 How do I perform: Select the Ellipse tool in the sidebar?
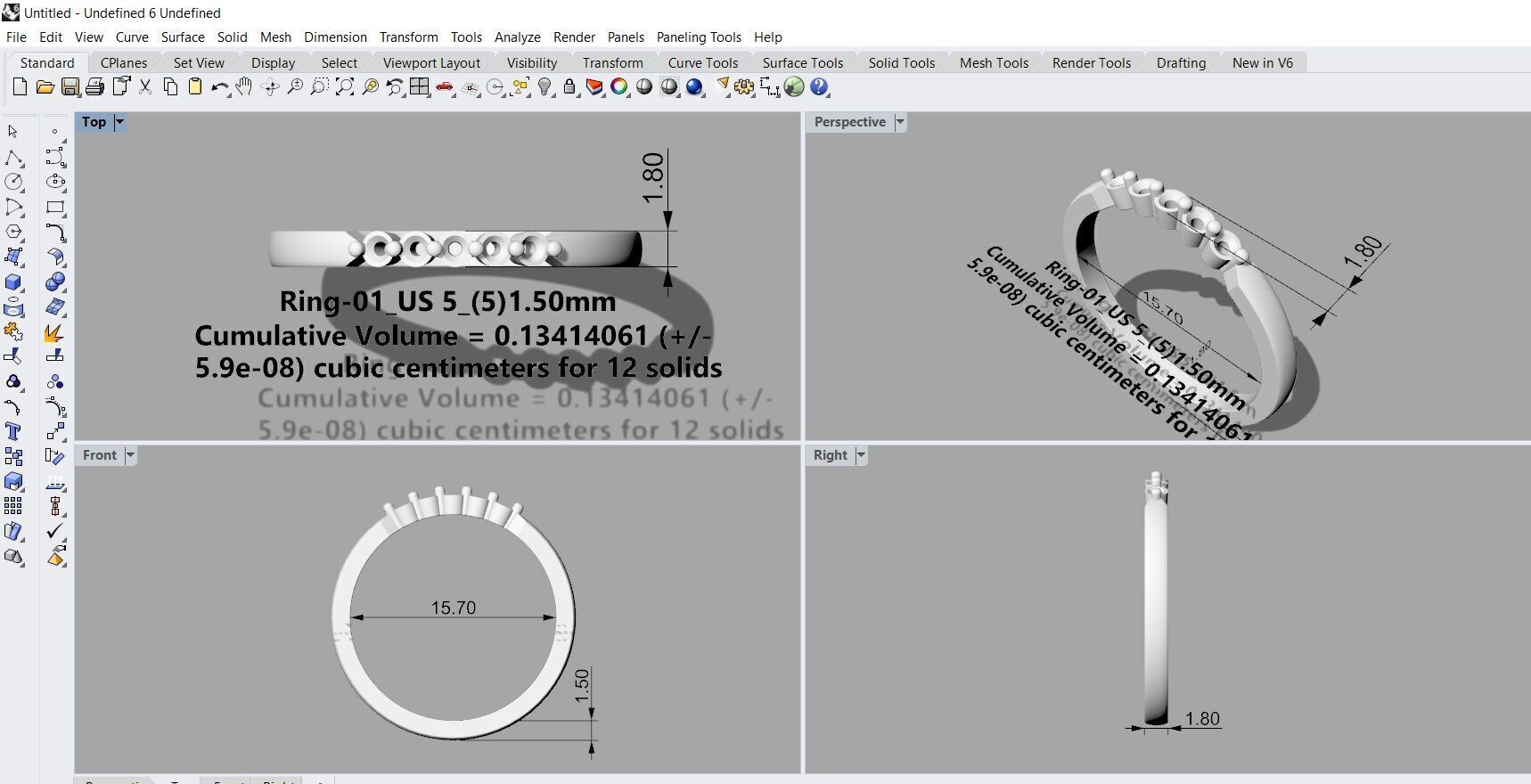55,182
